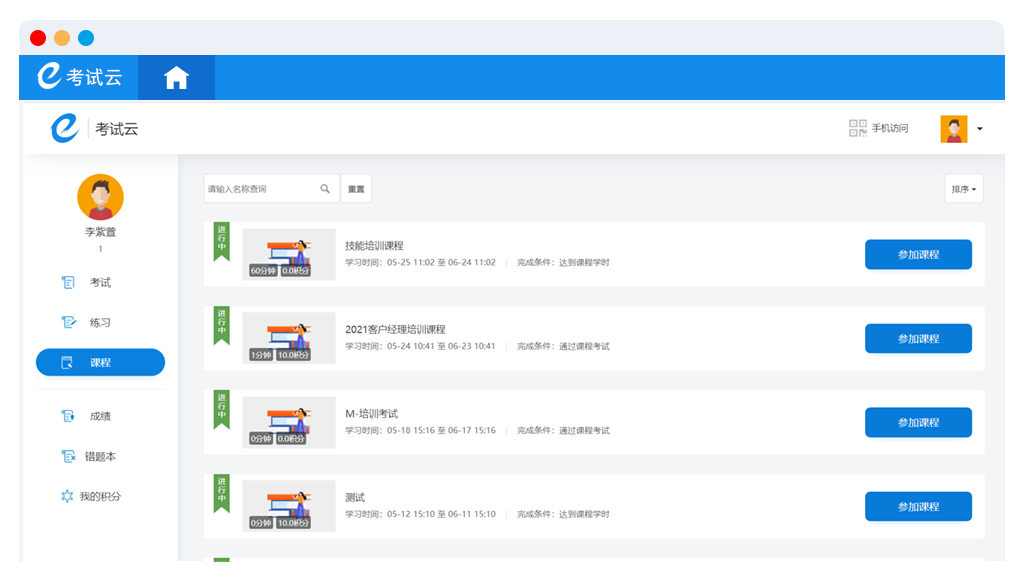1024x574 pixels.
Task: Click the wrong-question book (错题本) icon
Action: tap(68, 456)
